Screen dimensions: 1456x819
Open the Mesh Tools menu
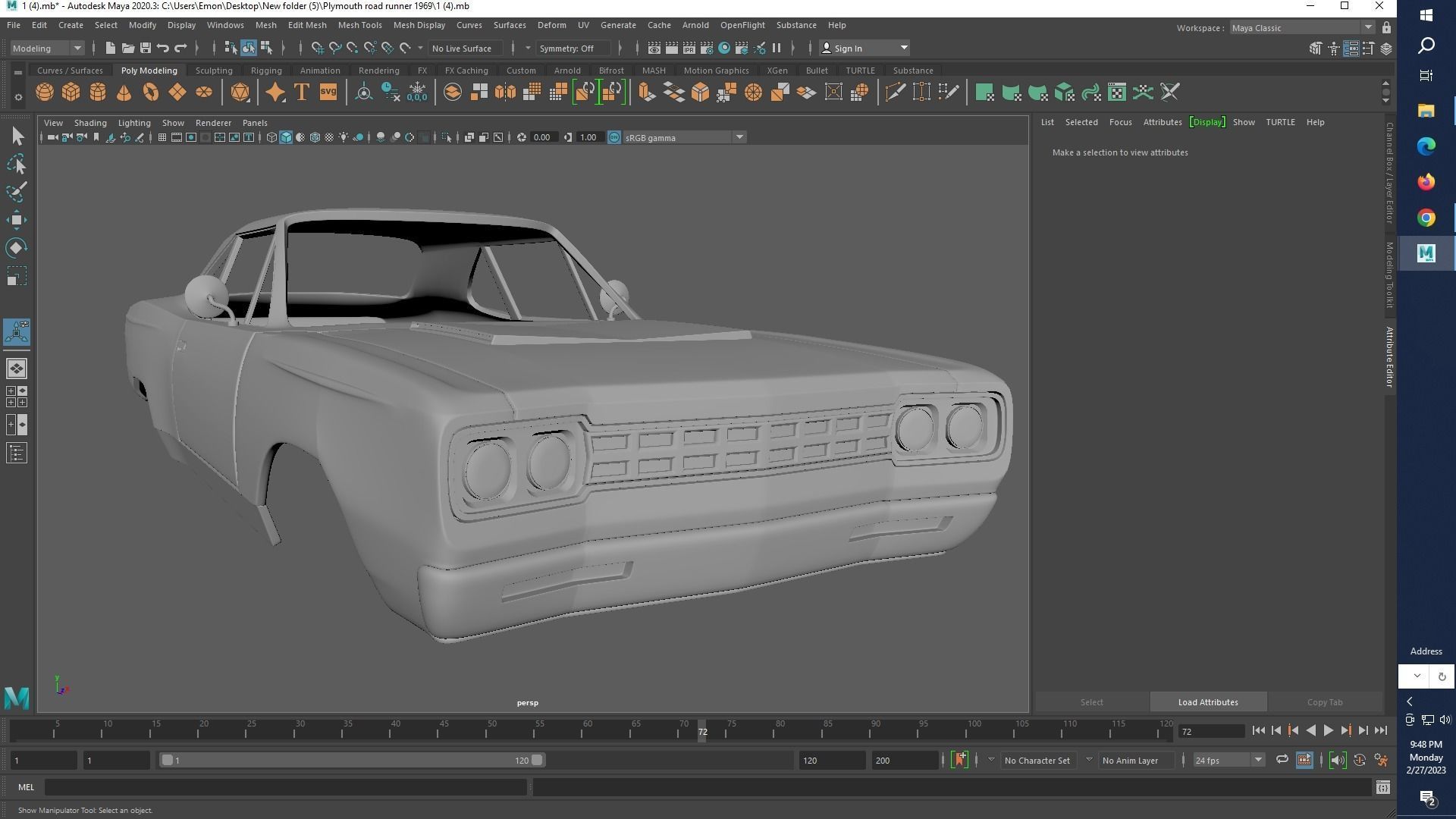click(x=359, y=25)
